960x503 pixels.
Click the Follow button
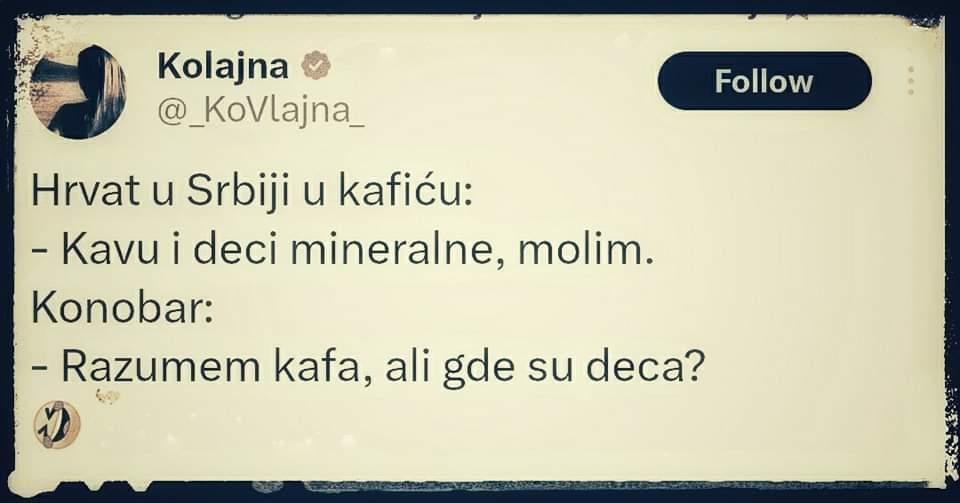pyautogui.click(x=764, y=81)
